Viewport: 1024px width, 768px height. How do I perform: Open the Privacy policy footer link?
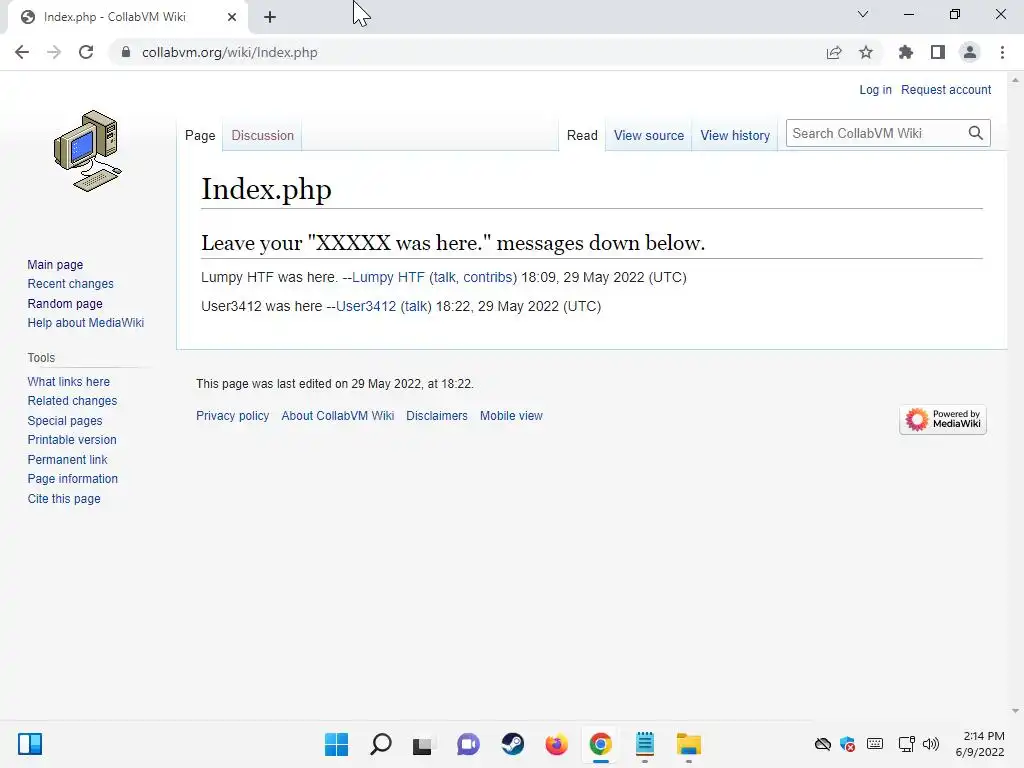232,415
